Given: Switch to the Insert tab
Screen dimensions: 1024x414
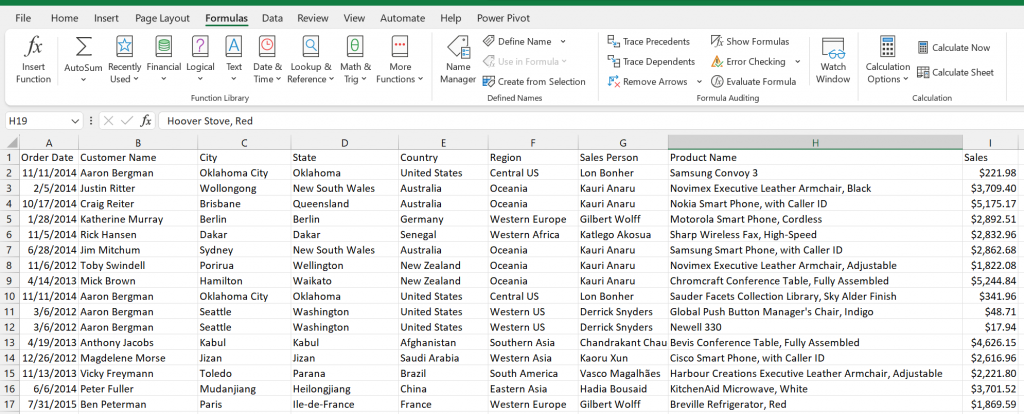Looking at the screenshot, I should pyautogui.click(x=106, y=18).
